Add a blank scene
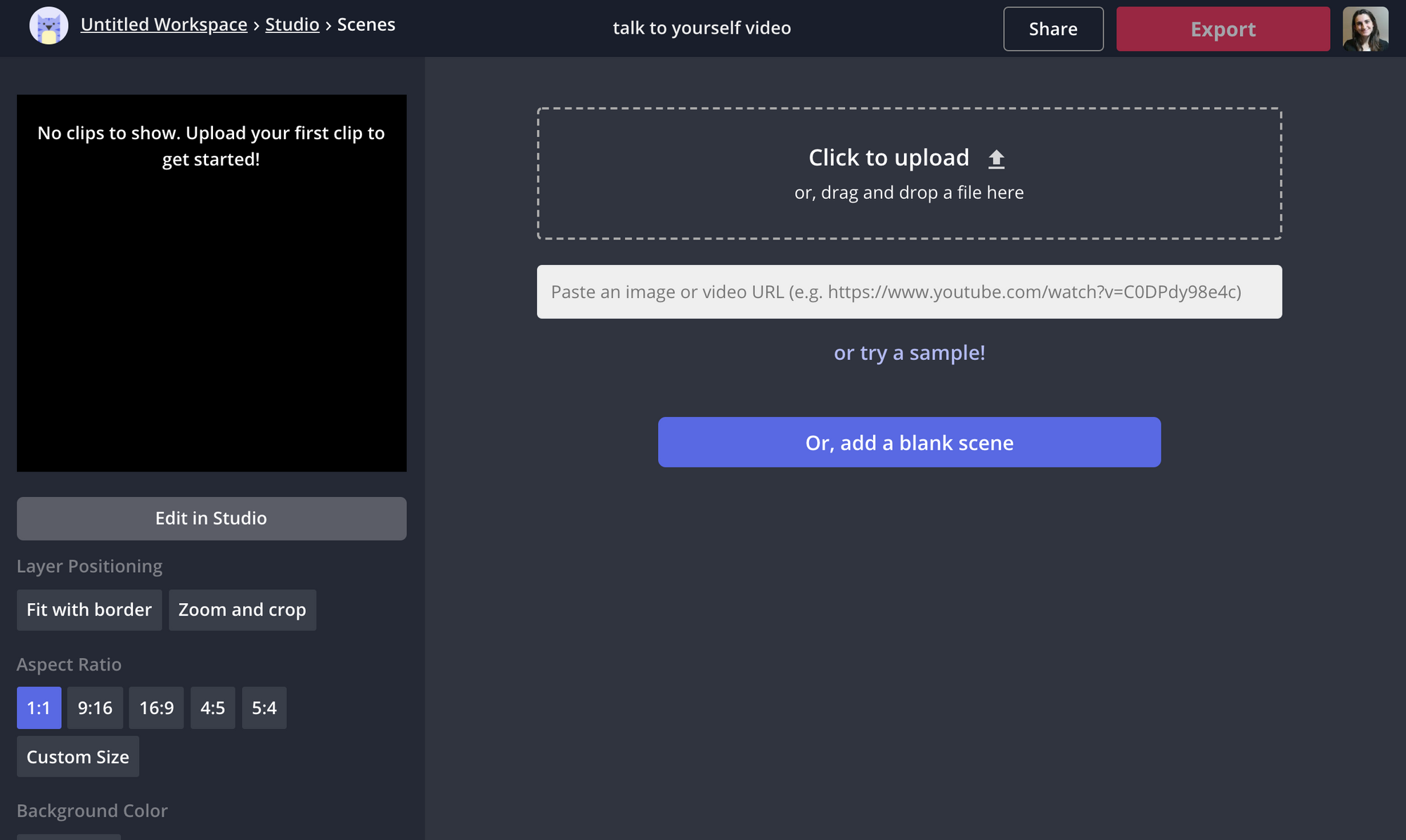The width and height of the screenshot is (1406, 840). click(x=909, y=442)
